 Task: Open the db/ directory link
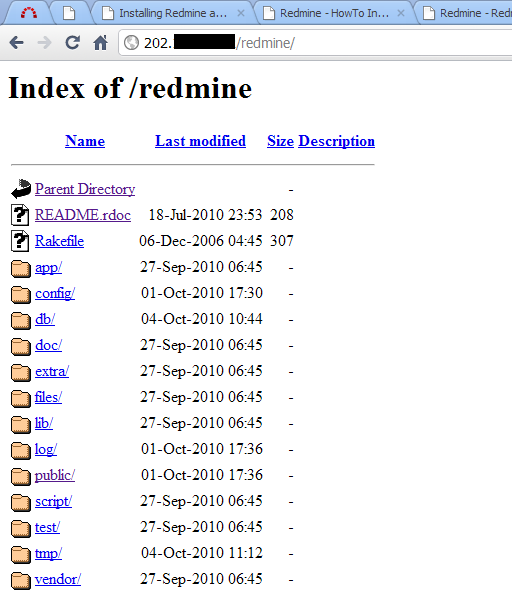pyautogui.click(x=45, y=319)
